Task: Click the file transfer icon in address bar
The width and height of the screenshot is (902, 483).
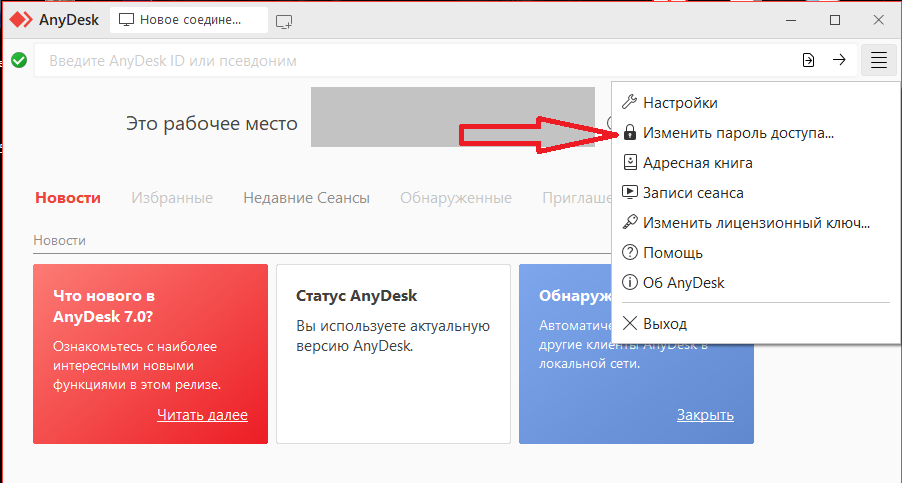Action: coord(808,60)
